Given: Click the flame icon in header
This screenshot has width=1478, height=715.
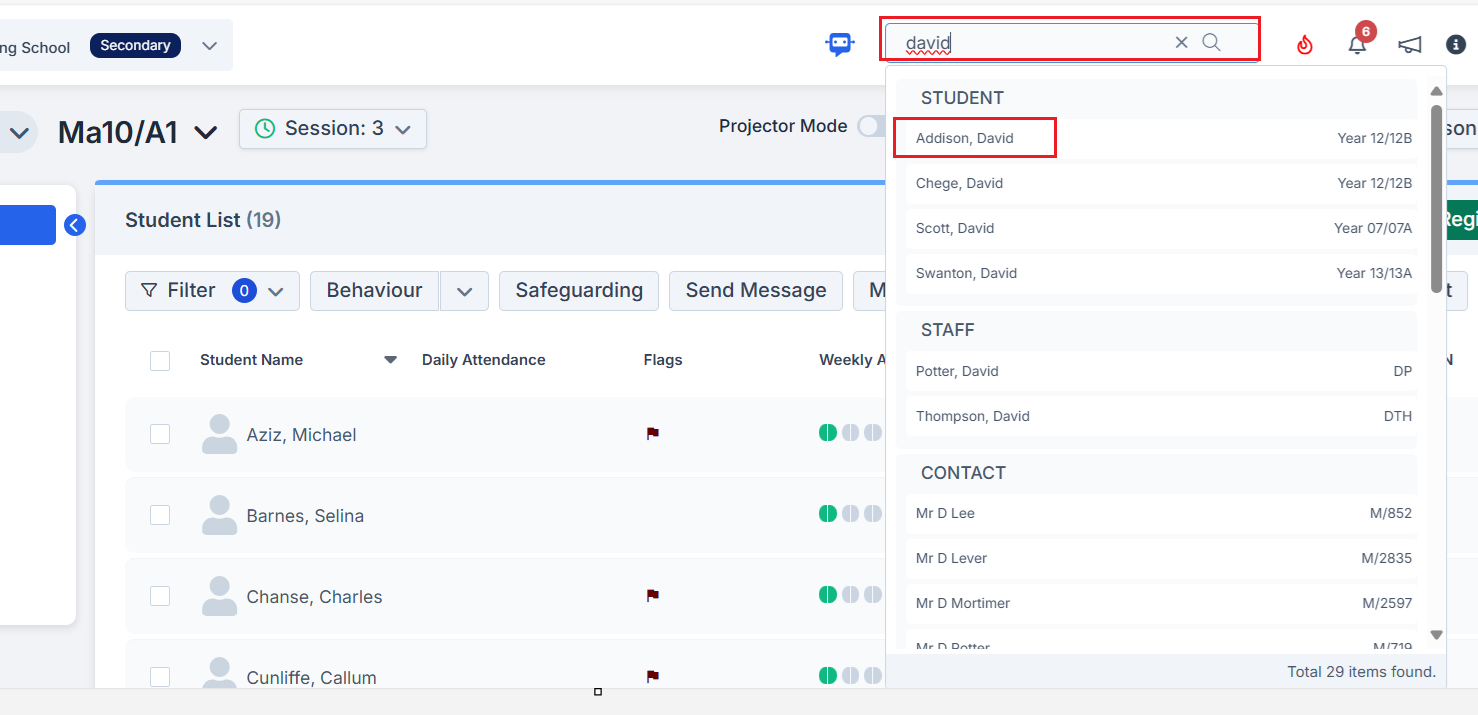Looking at the screenshot, I should (x=1304, y=45).
